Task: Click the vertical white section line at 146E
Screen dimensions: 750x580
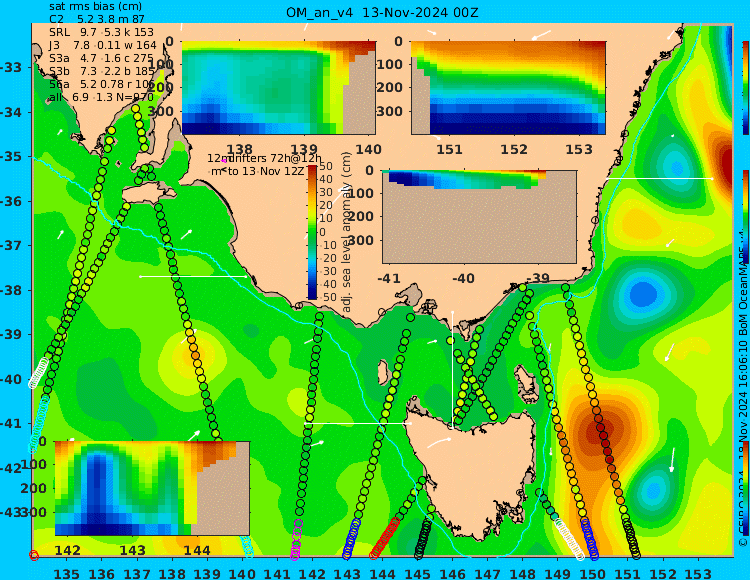Action: click(x=452, y=369)
